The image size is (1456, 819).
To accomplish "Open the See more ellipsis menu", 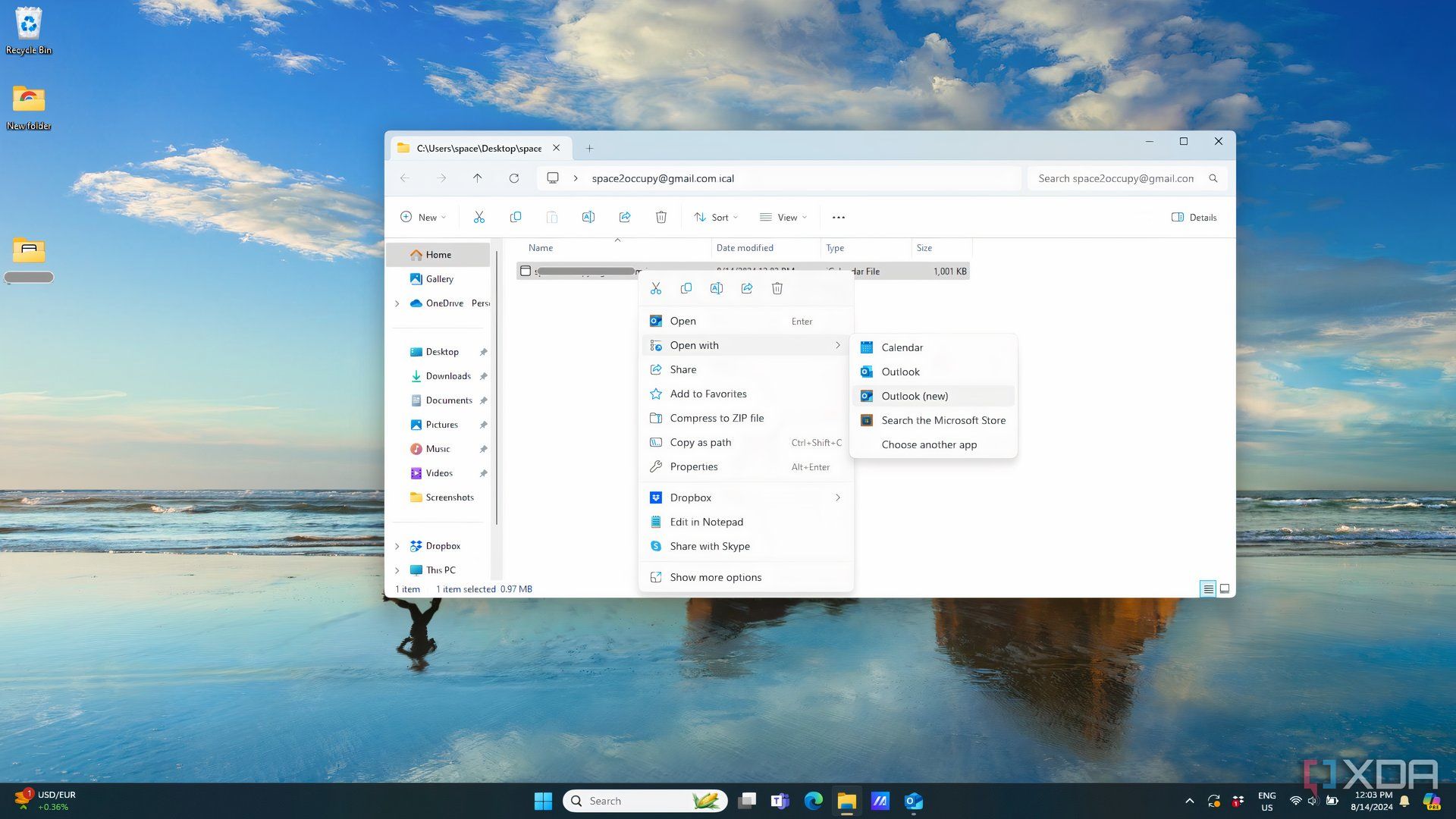I will (x=838, y=218).
